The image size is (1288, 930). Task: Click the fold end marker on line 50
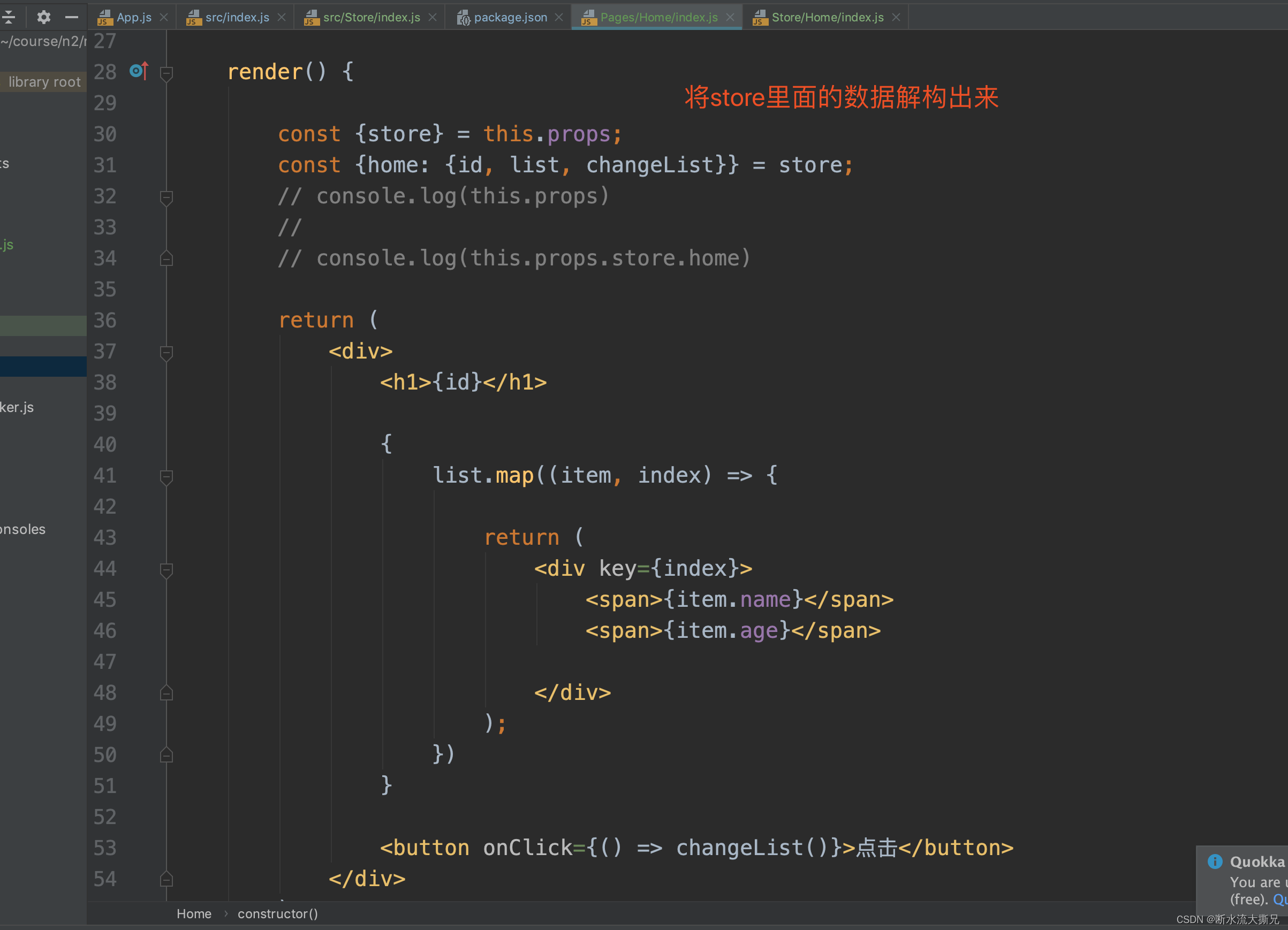166,754
